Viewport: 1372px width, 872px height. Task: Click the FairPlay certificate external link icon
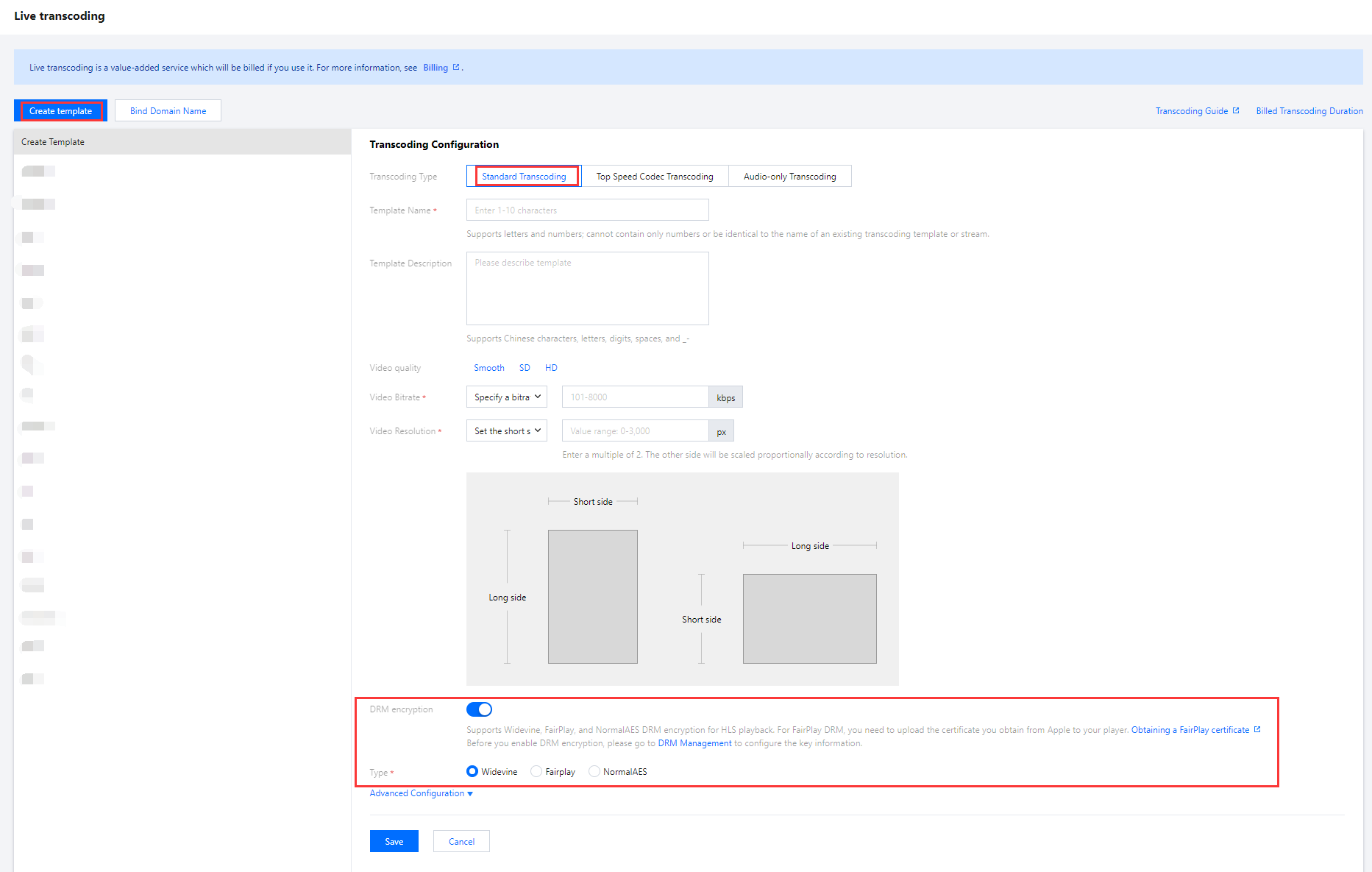1257,729
